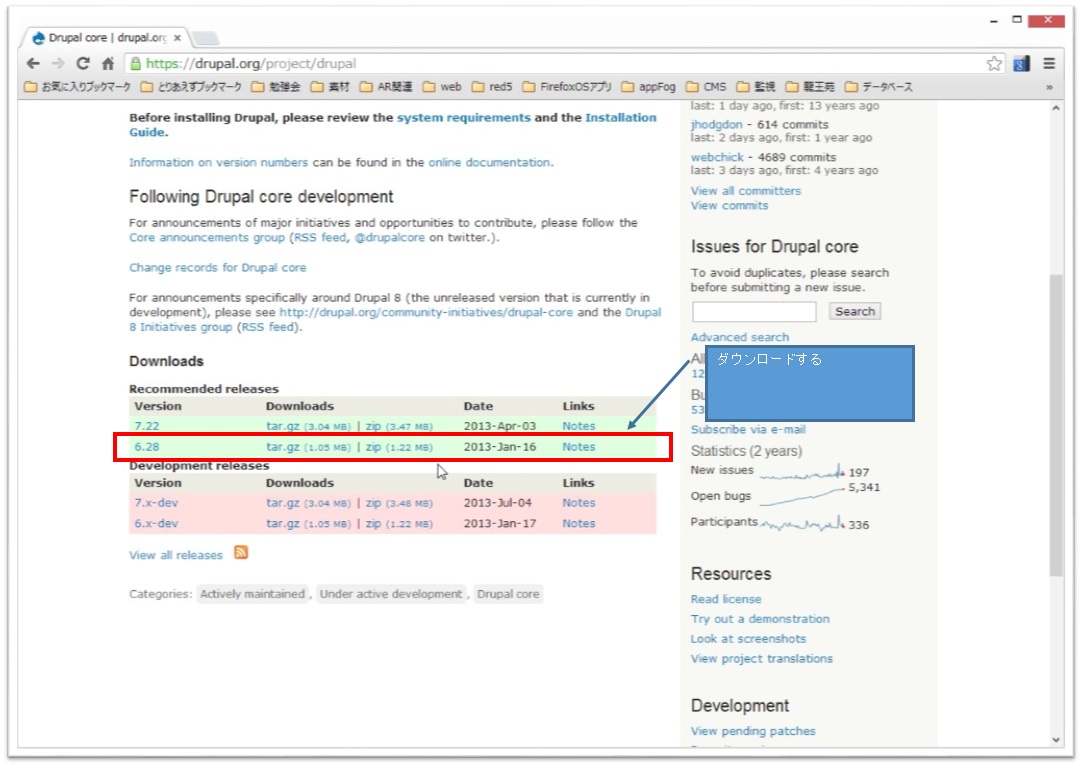The height and width of the screenshot is (767, 1082).
Task: Follow the Core announcements group link
Action: click(x=207, y=238)
